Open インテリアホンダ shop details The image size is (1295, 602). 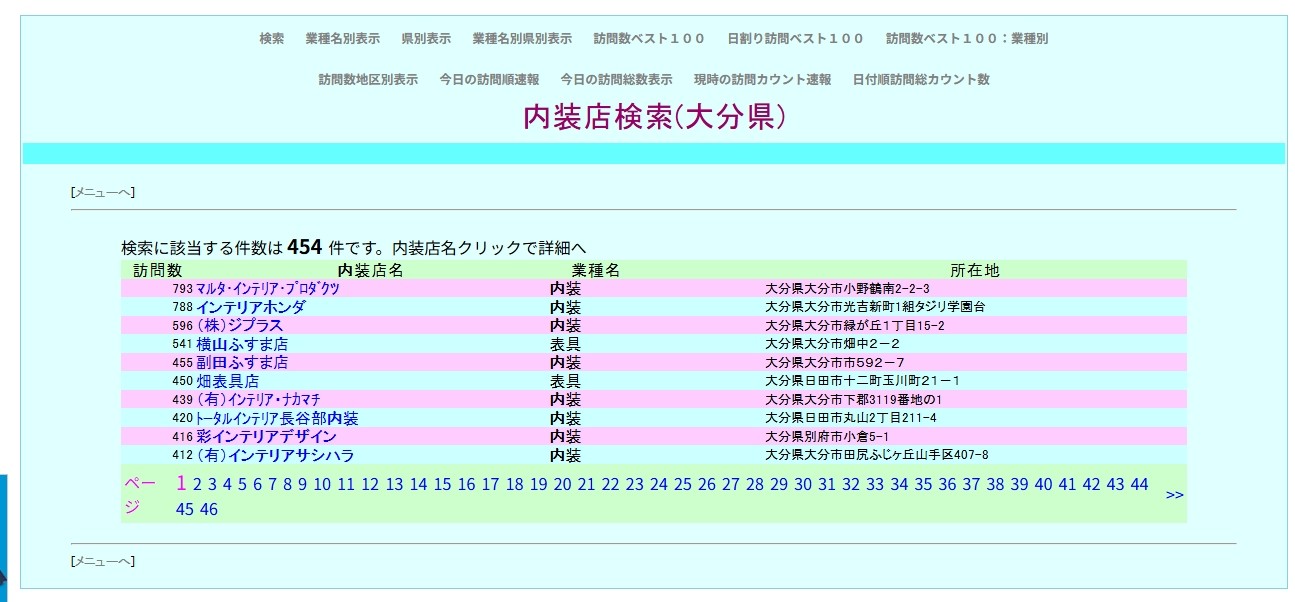pos(250,307)
